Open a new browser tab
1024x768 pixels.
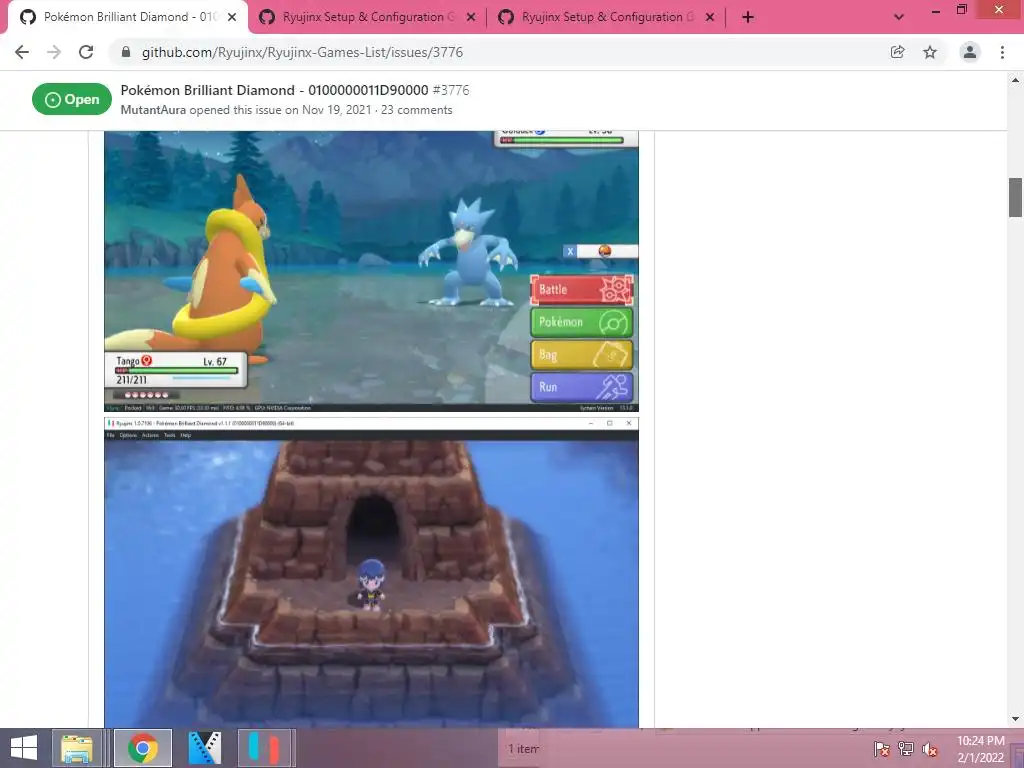click(748, 17)
